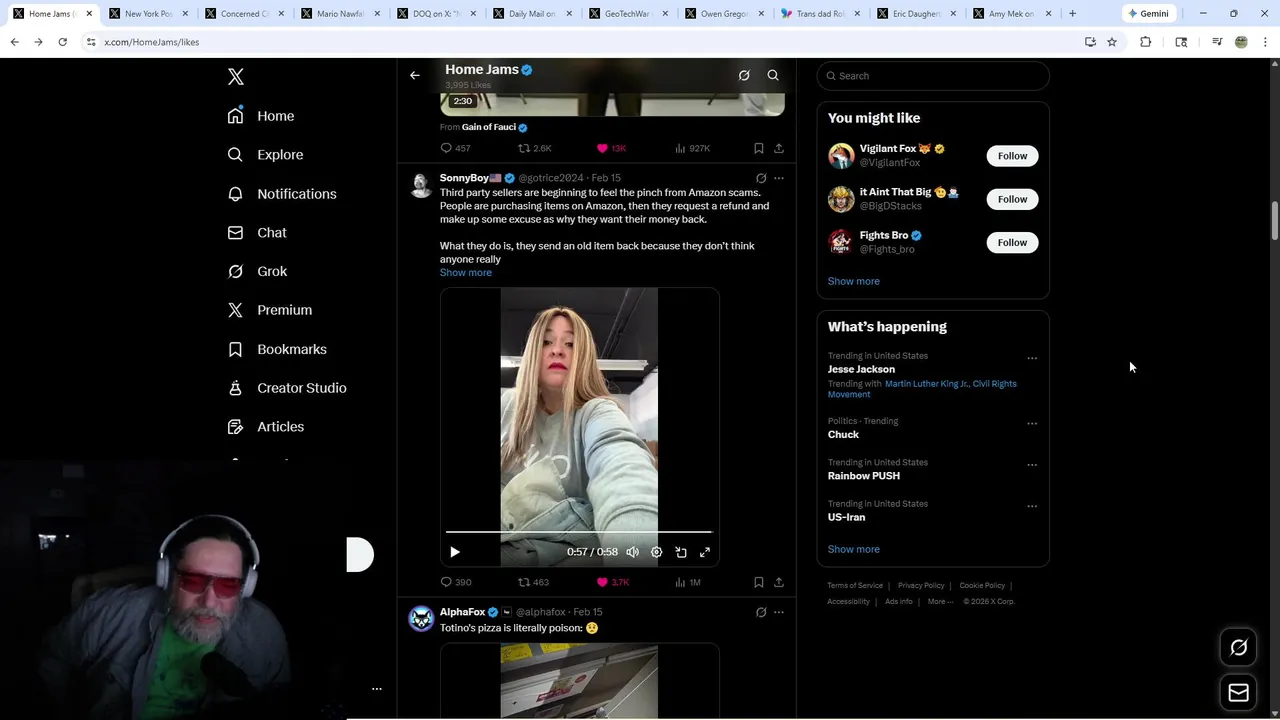Enter fullscreen on SonnyBoy video

point(705,552)
